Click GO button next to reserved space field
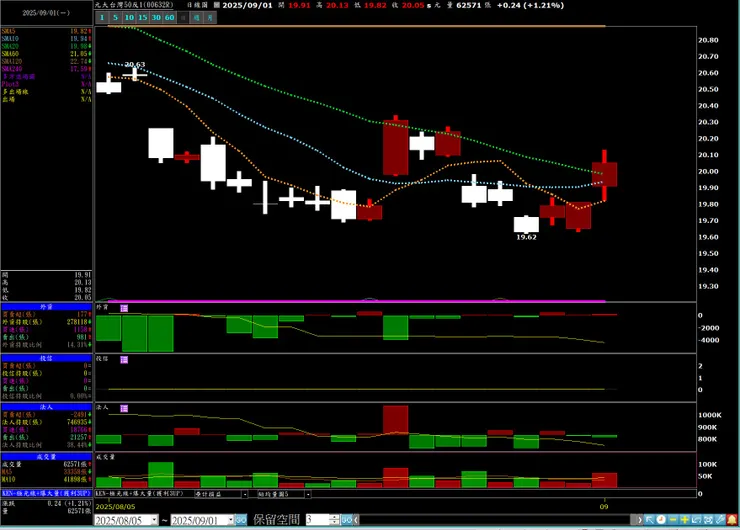740x530 pixels. pos(346,520)
